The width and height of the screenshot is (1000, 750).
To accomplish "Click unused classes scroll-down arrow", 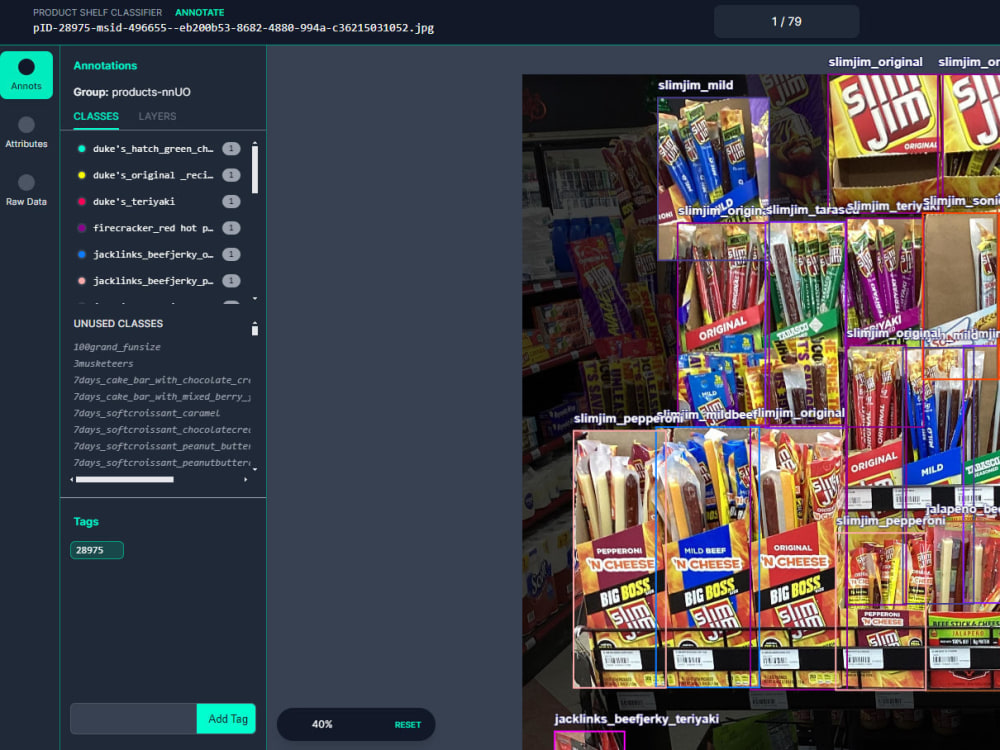I will tap(255, 469).
